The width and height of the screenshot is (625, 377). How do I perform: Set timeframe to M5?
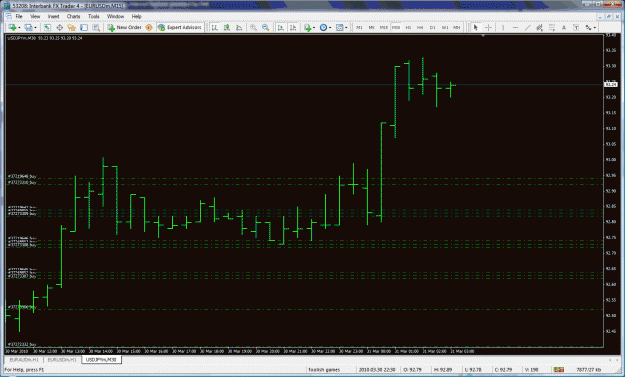[x=371, y=27]
